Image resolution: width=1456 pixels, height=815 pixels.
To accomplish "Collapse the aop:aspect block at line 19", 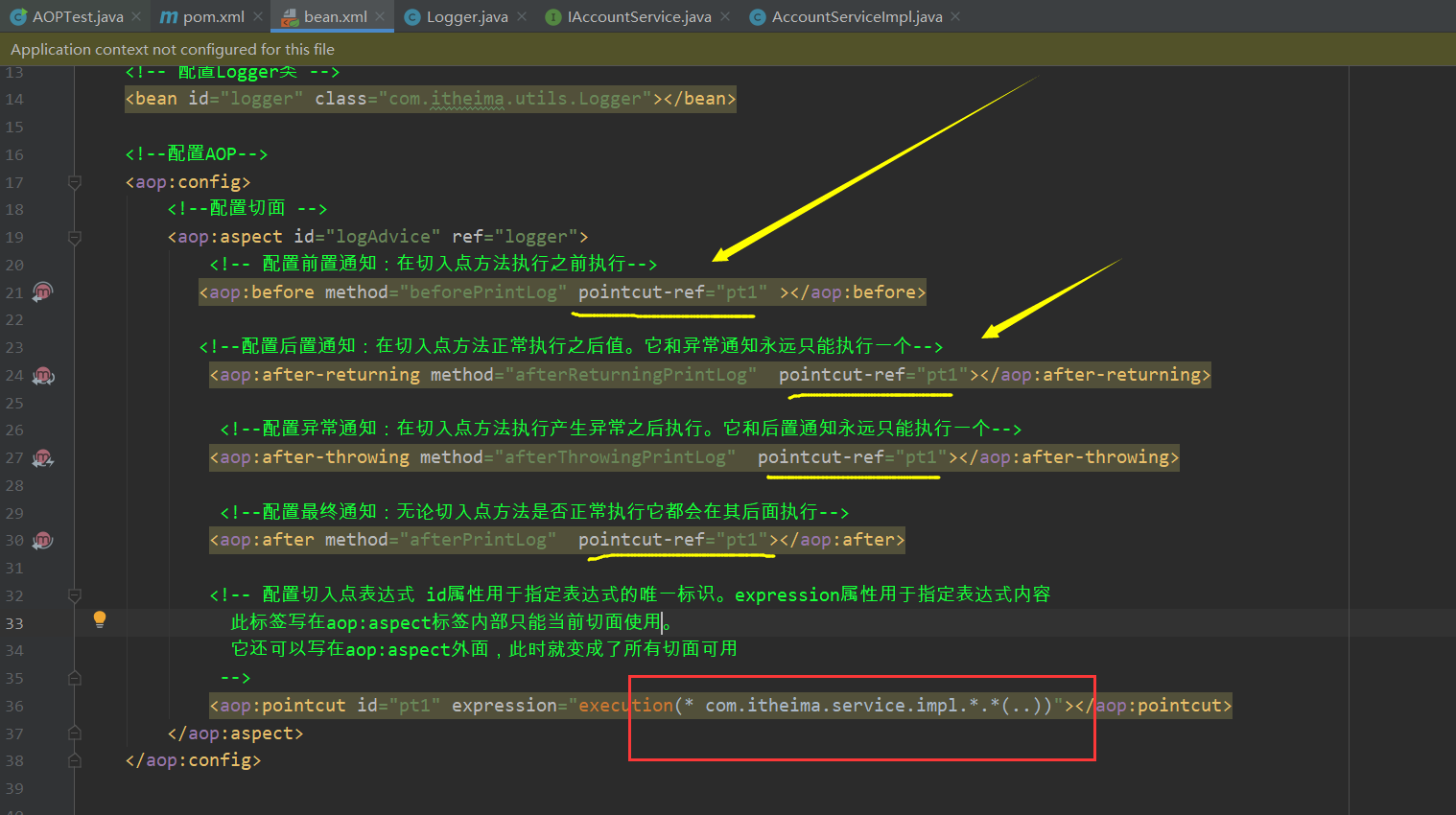I will (75, 237).
